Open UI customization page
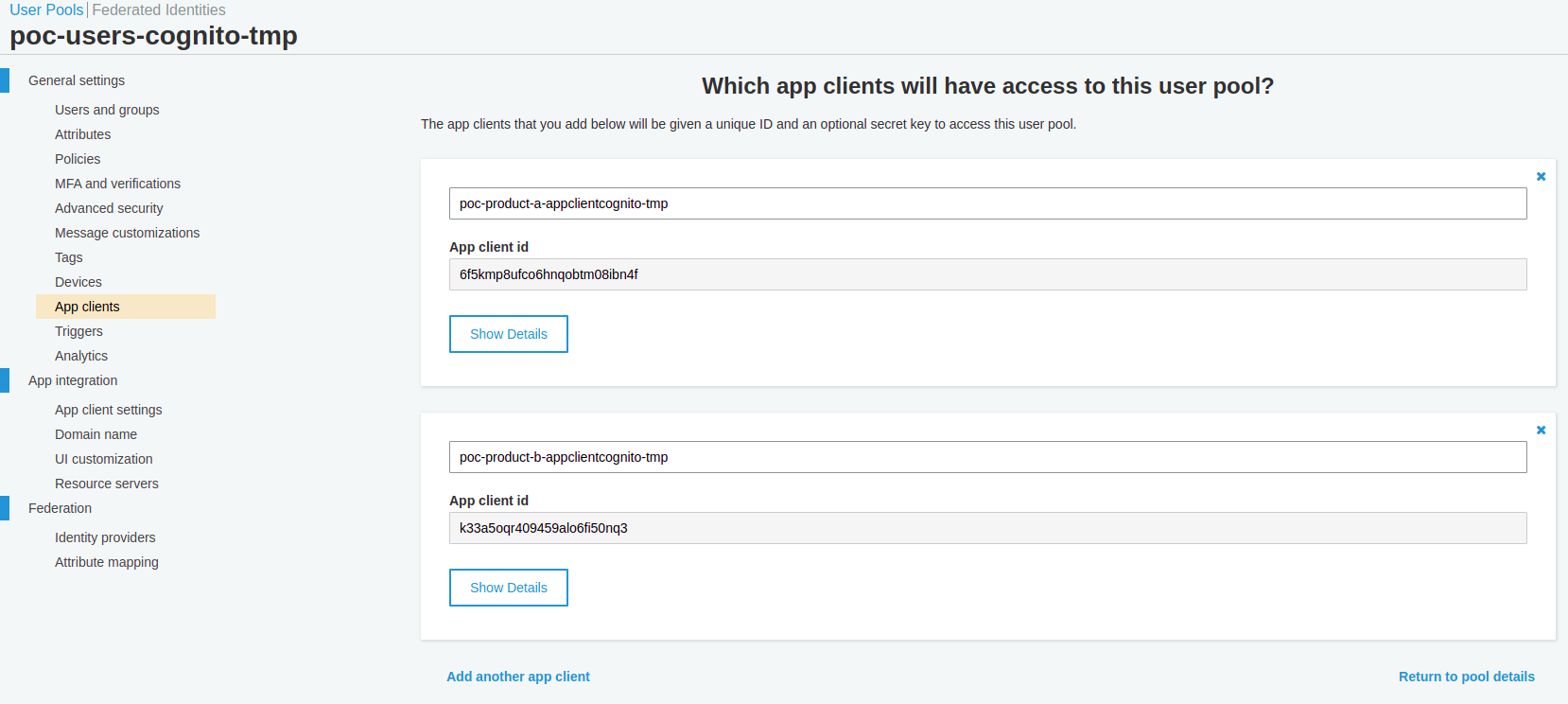1568x704 pixels. 104,459
